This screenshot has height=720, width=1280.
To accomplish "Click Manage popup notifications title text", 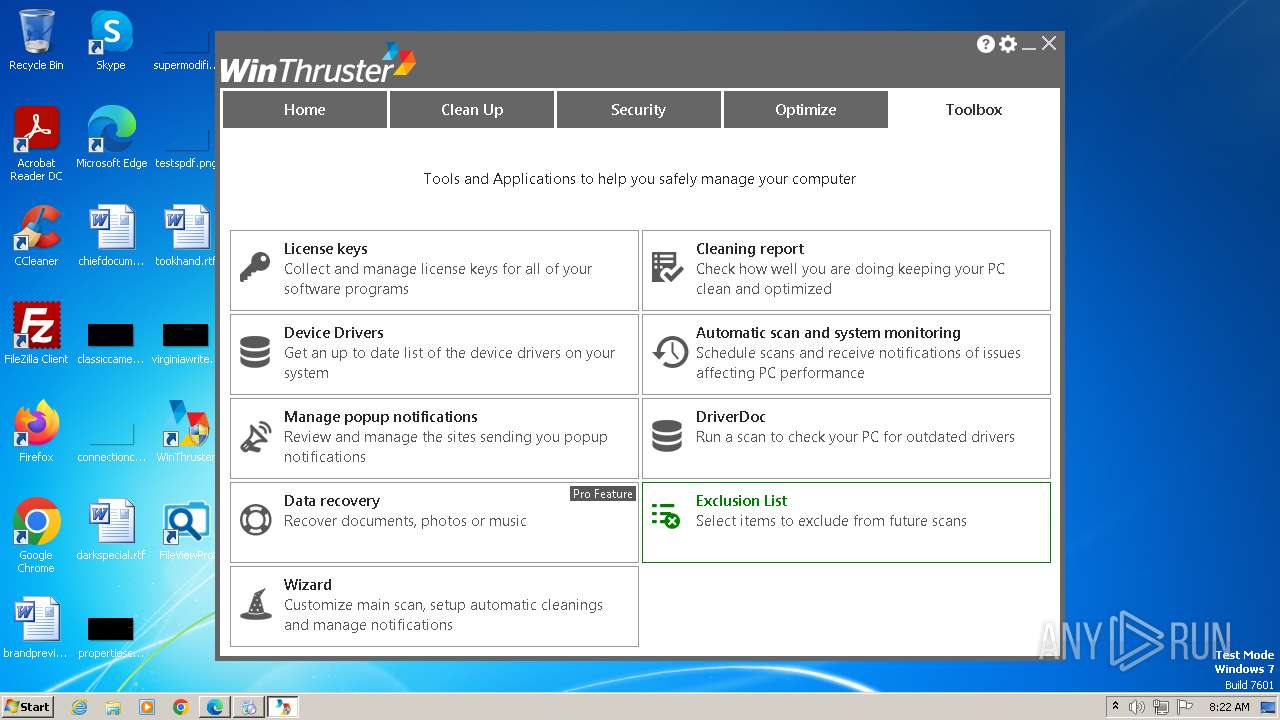I will [x=380, y=417].
